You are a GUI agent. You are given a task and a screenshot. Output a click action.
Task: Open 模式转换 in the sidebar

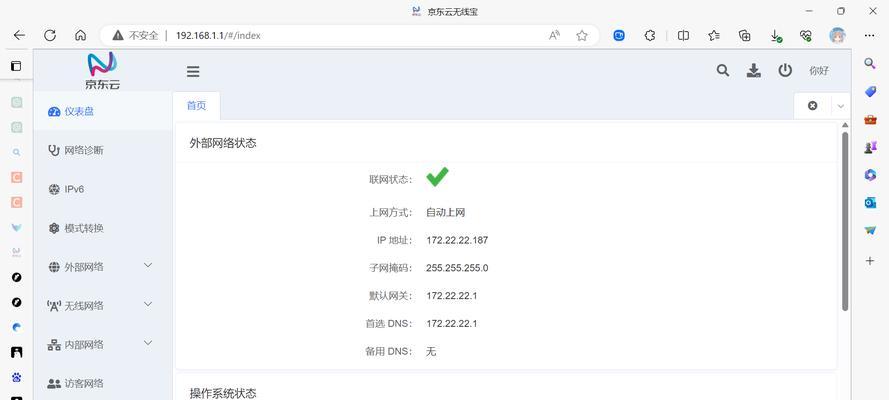(103, 228)
